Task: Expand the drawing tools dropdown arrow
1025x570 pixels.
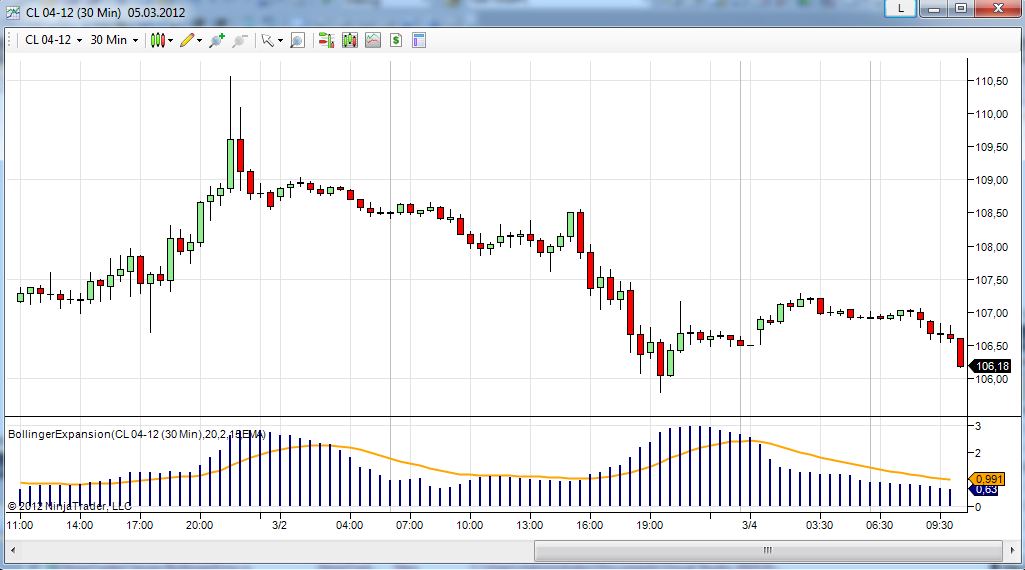Action: pyautogui.click(x=199, y=41)
